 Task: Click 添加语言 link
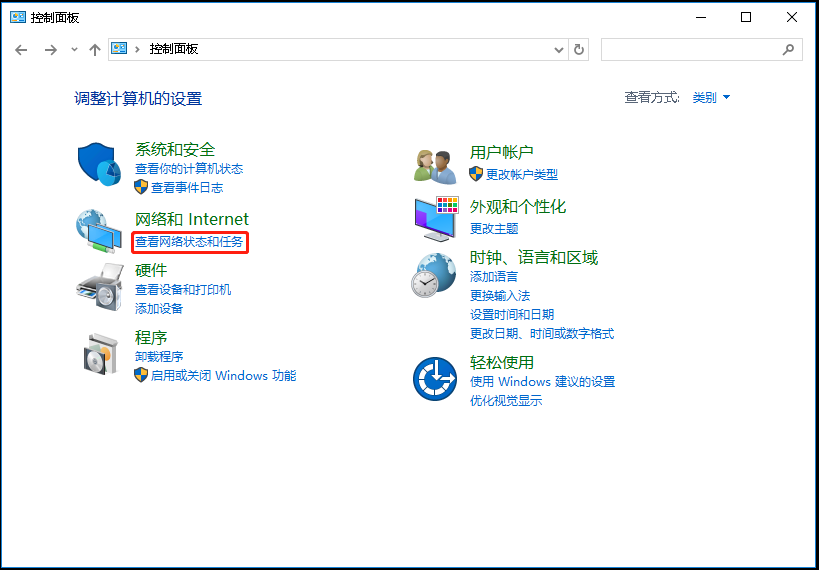point(494,276)
